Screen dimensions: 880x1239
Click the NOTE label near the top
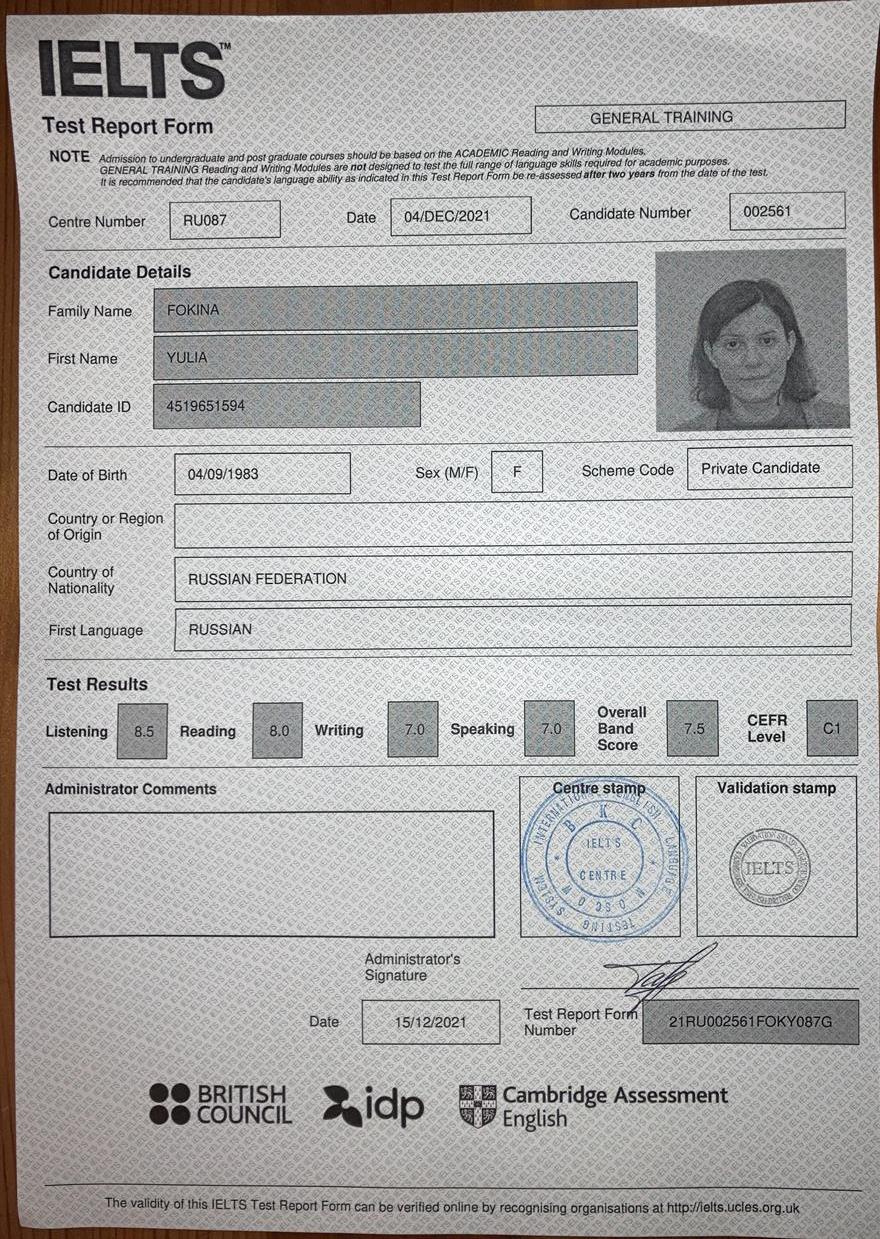(x=69, y=157)
